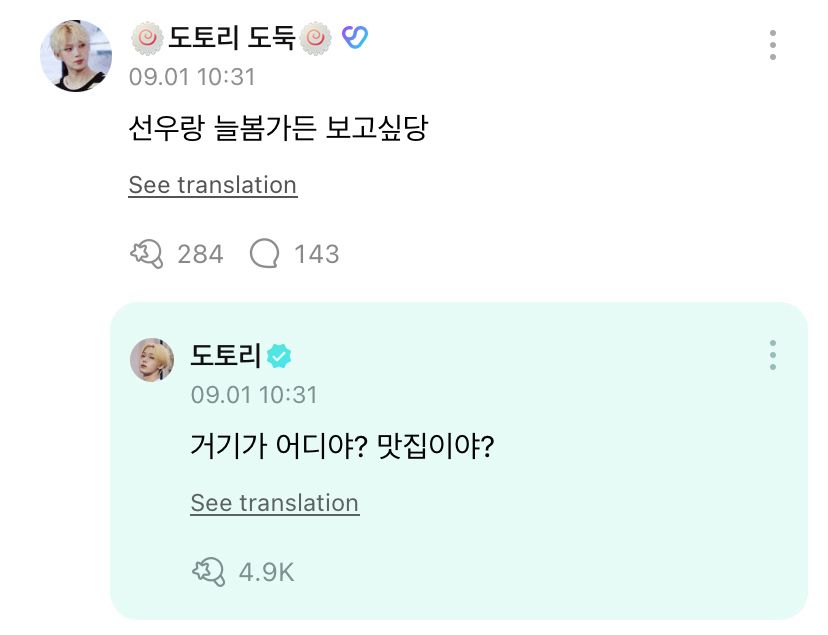Screen dimensions: 828x635
Task: Click the reply text 거기가 어디야? 맛집이야?
Action: [x=342, y=445]
